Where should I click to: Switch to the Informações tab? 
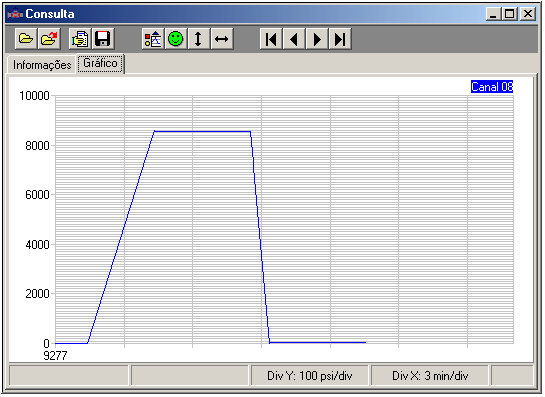pyautogui.click(x=42, y=65)
